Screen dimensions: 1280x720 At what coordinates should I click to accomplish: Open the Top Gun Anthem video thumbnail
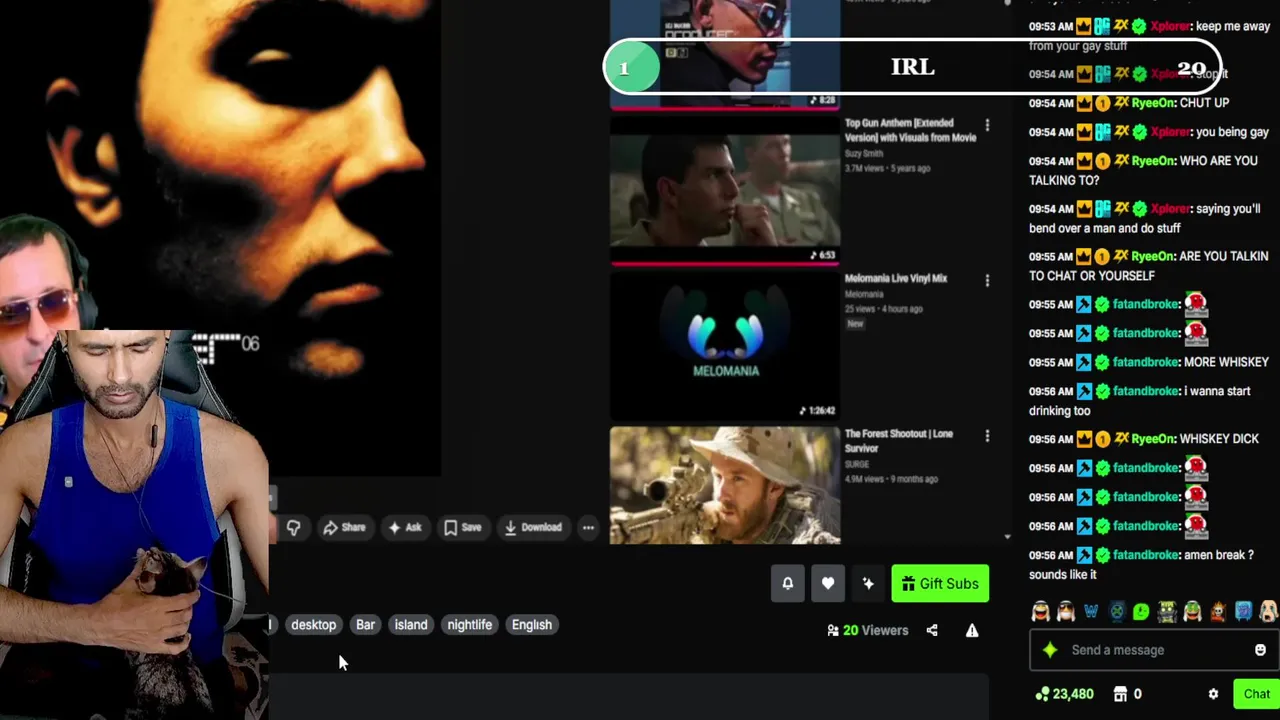725,191
